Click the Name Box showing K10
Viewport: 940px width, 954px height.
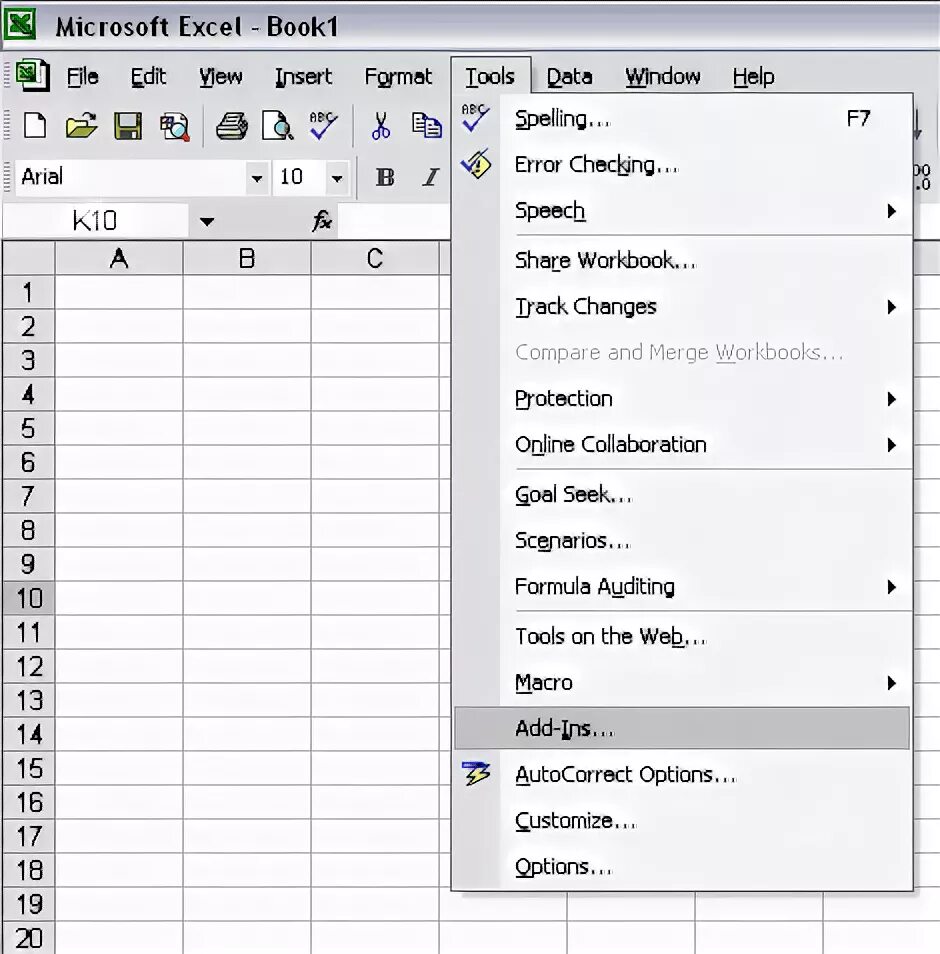(x=95, y=221)
